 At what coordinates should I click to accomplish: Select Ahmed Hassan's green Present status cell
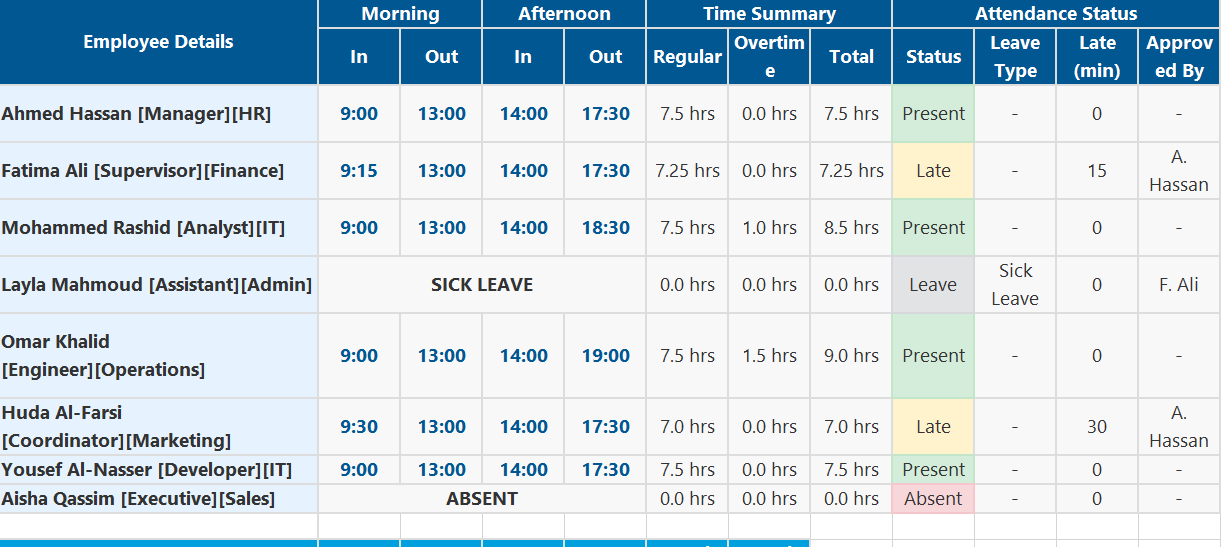pyautogui.click(x=933, y=114)
